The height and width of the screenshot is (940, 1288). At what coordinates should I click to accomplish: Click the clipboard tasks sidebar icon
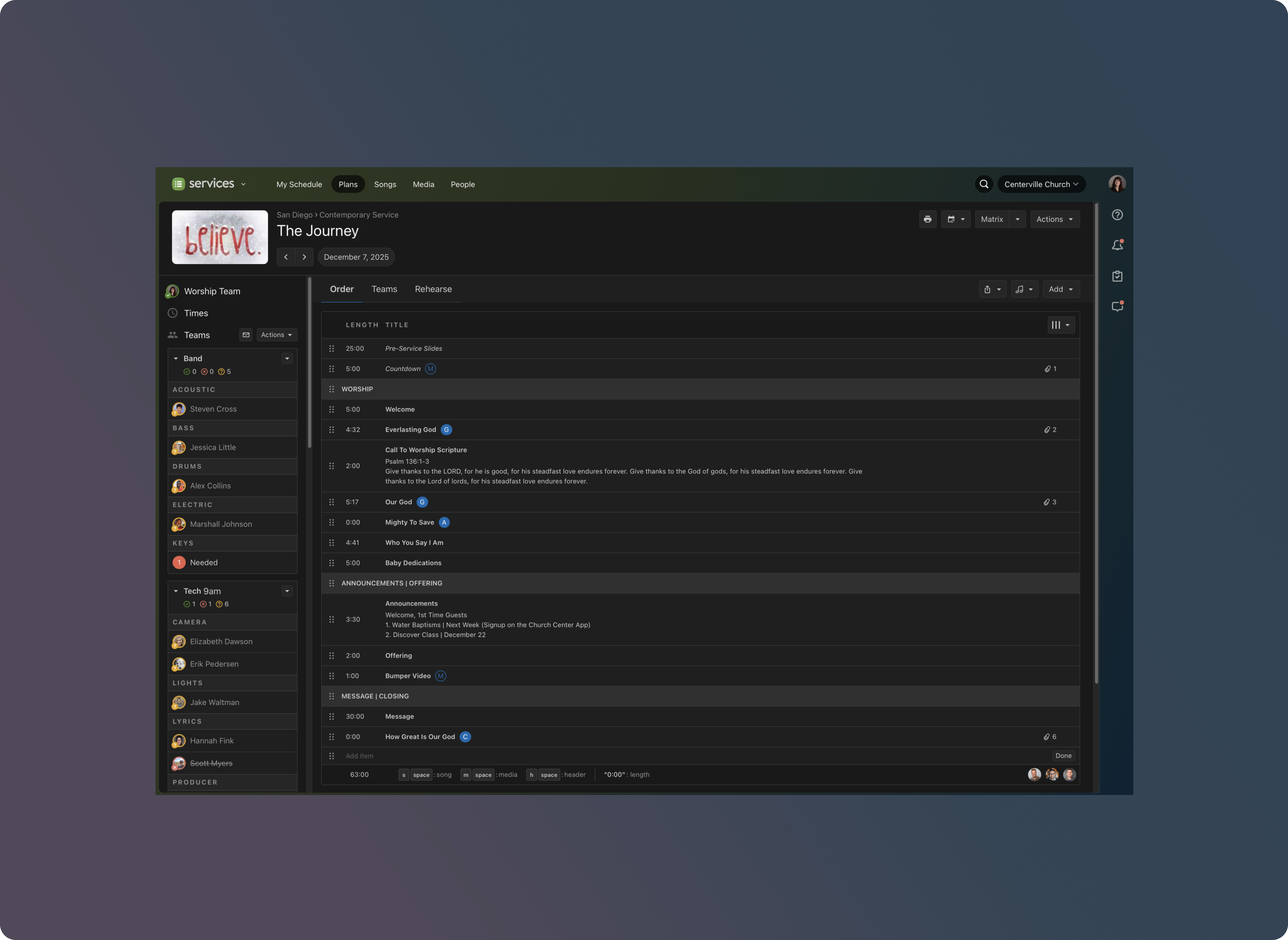click(x=1117, y=276)
